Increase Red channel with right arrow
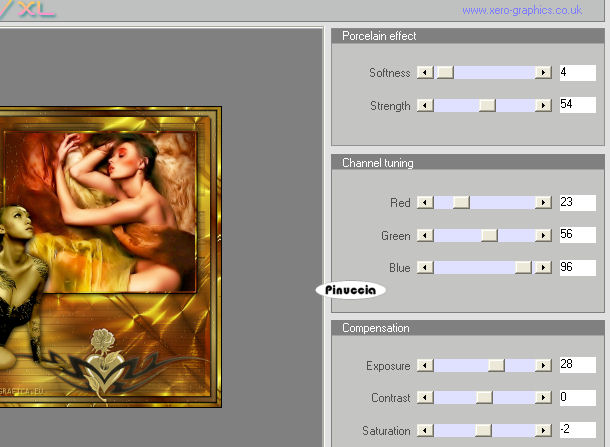This screenshot has width=610, height=447. (x=543, y=202)
